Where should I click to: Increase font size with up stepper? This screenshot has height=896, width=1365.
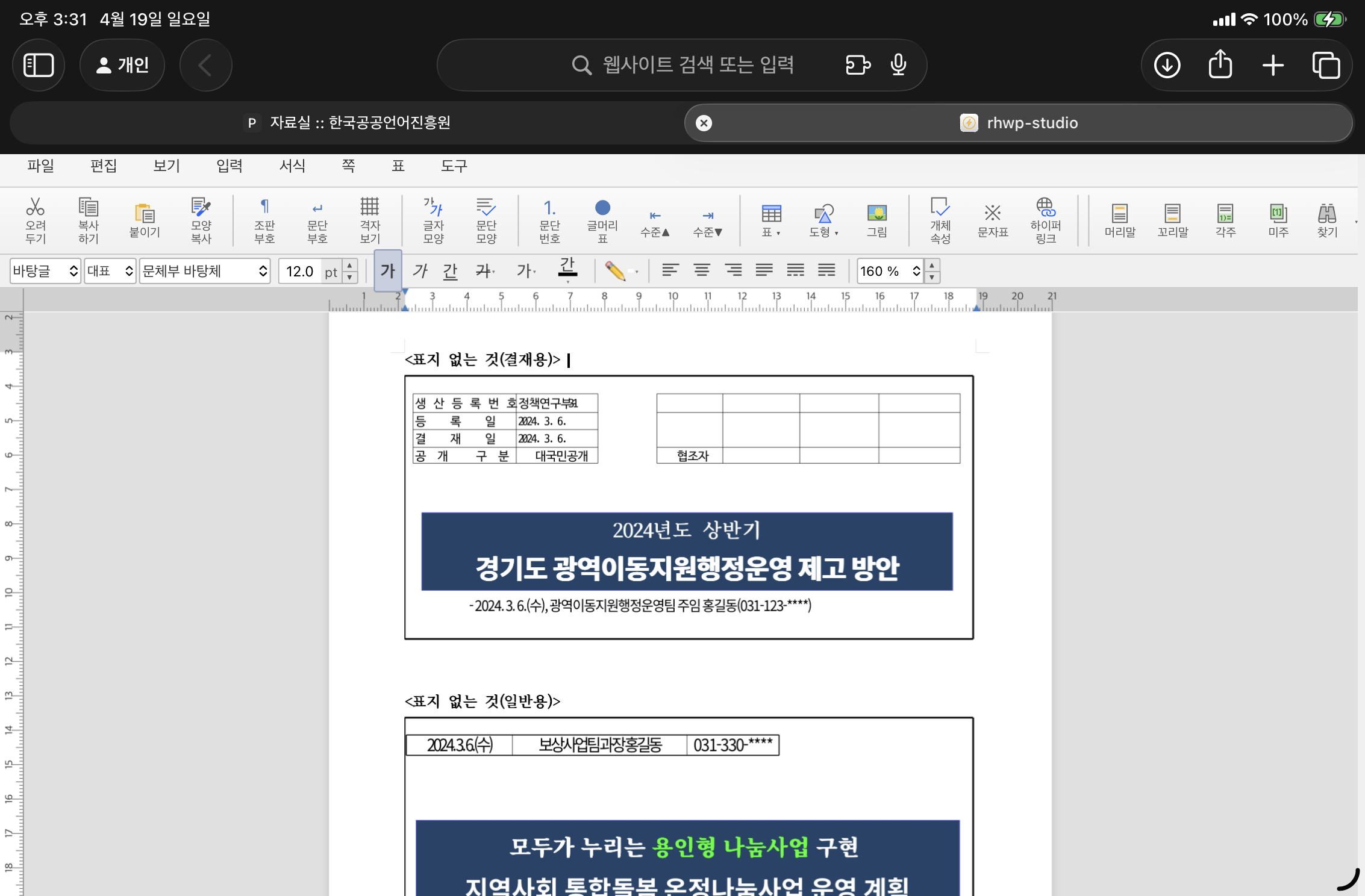350,265
